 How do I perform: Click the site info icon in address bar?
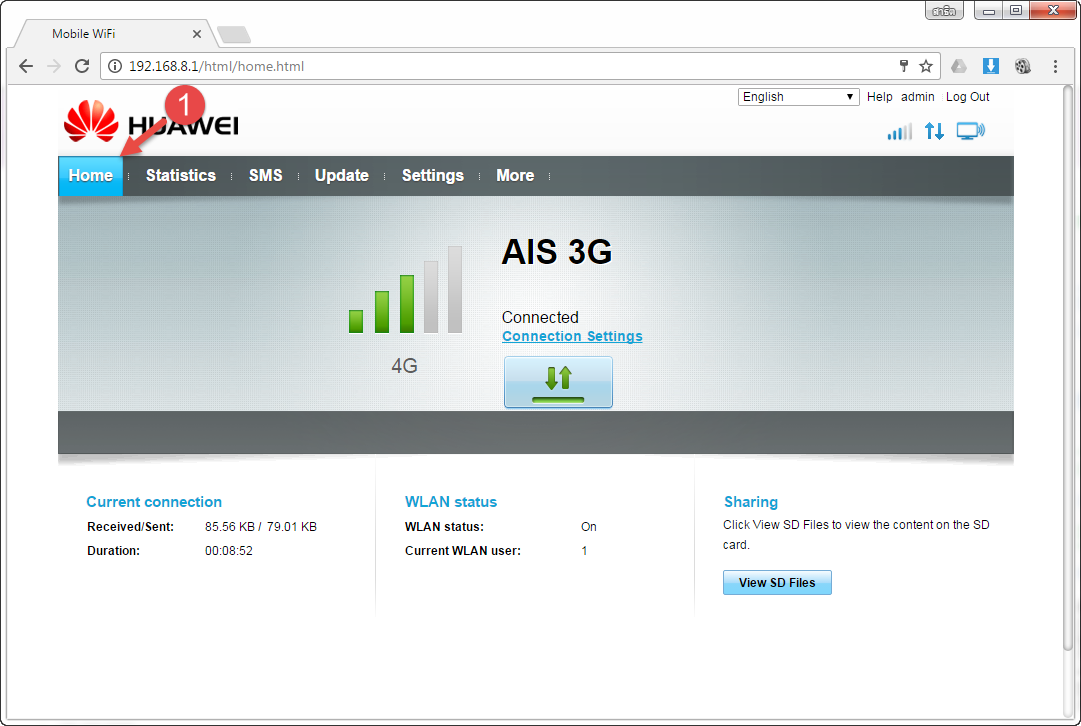[115, 66]
